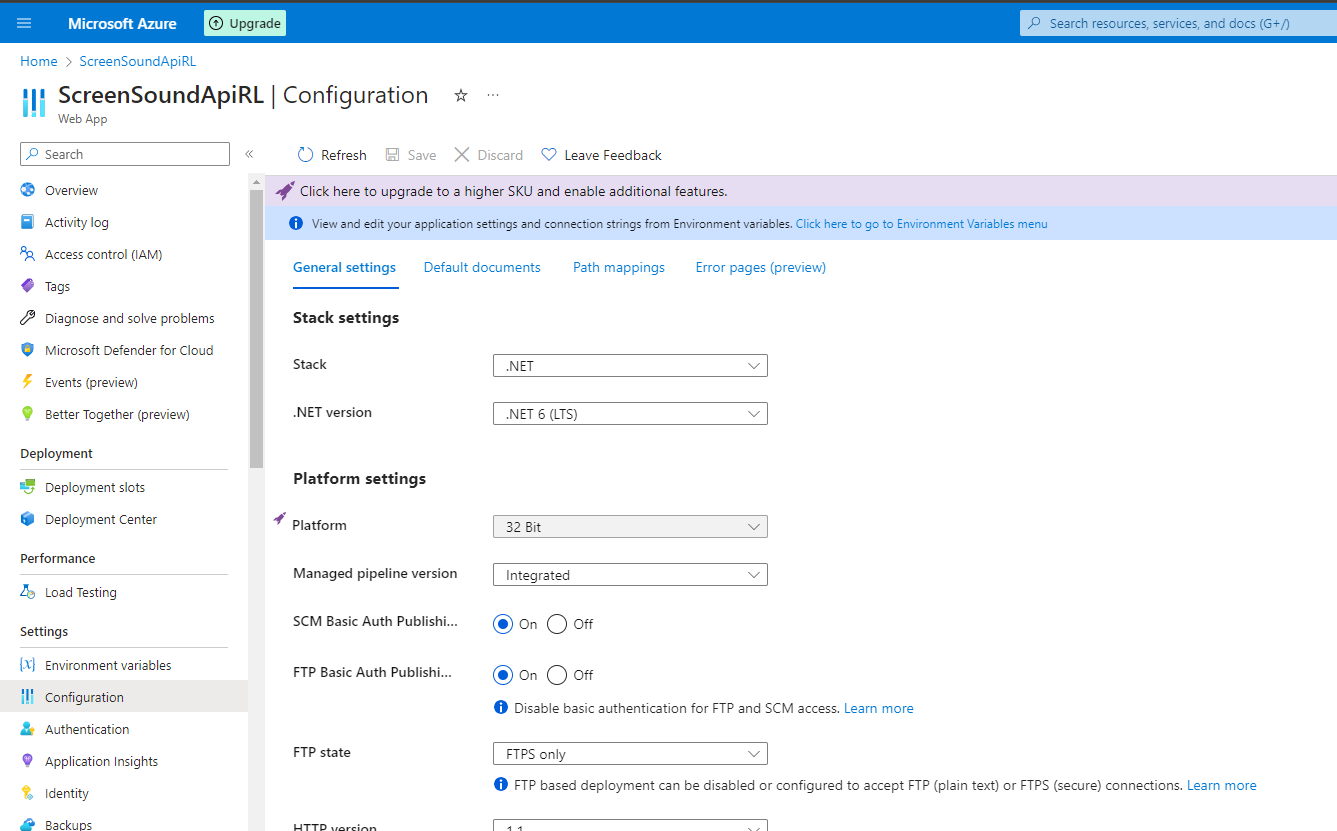Click the Authentication person icon
The image size is (1337, 831).
click(x=27, y=729)
